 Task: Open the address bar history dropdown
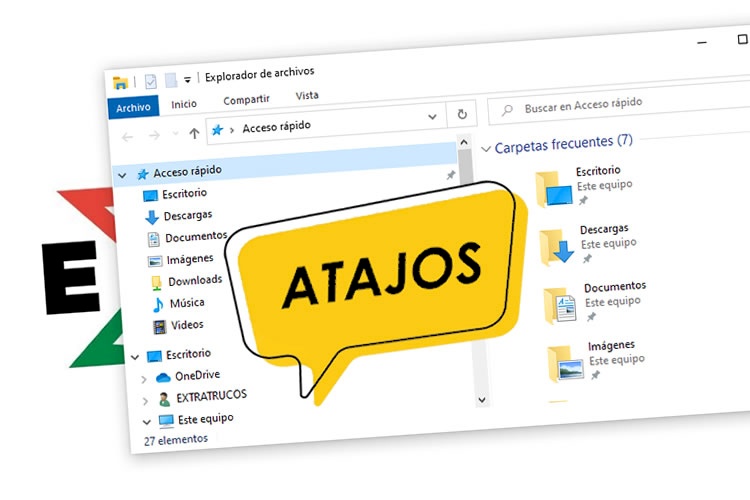tap(432, 117)
